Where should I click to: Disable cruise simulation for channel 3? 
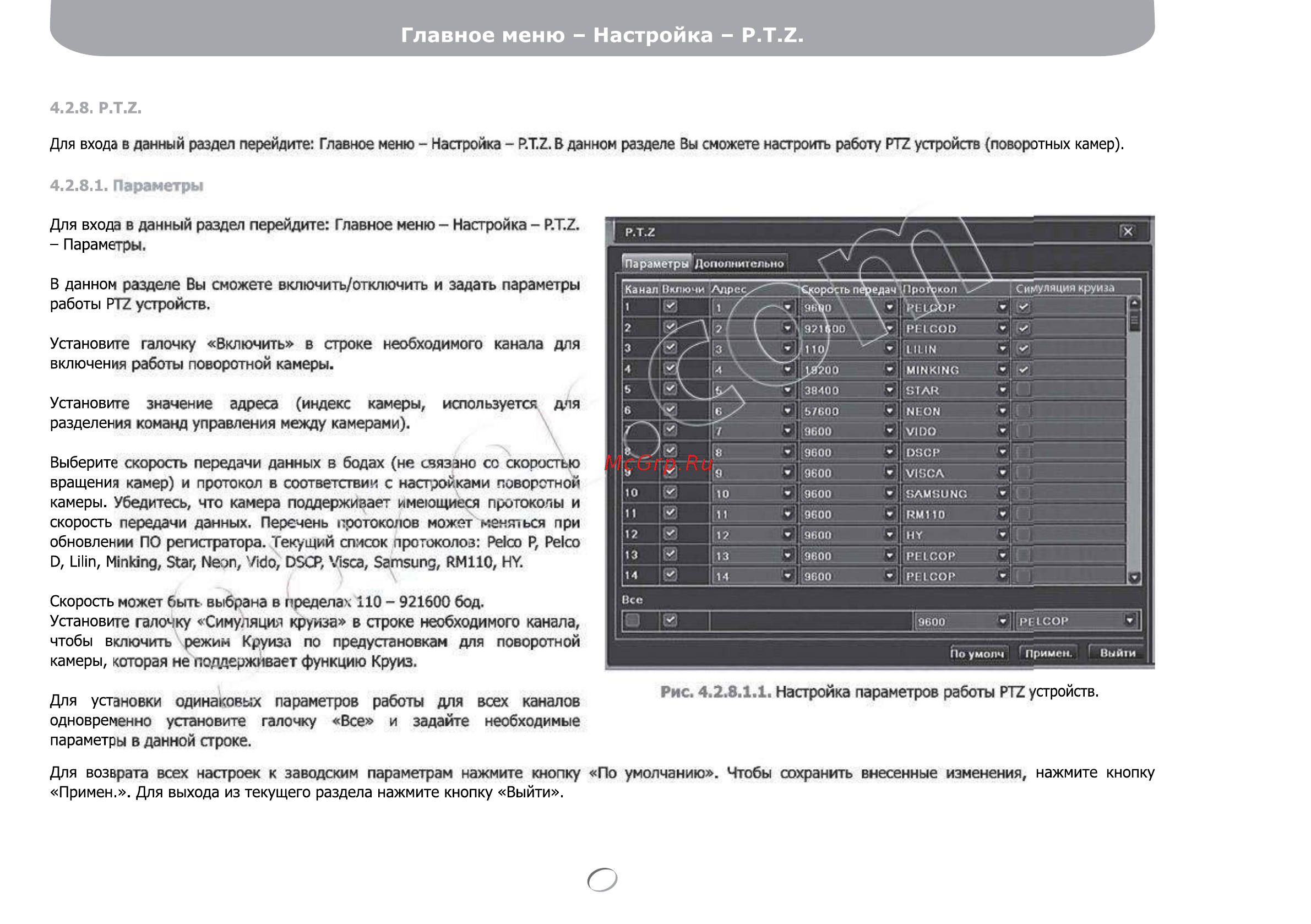pyautogui.click(x=1023, y=349)
